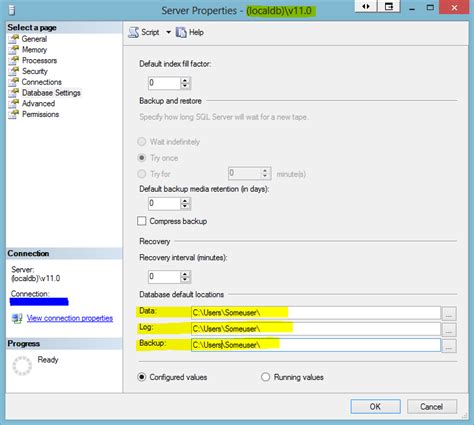Click the Recovery interval minutes field

point(164,277)
